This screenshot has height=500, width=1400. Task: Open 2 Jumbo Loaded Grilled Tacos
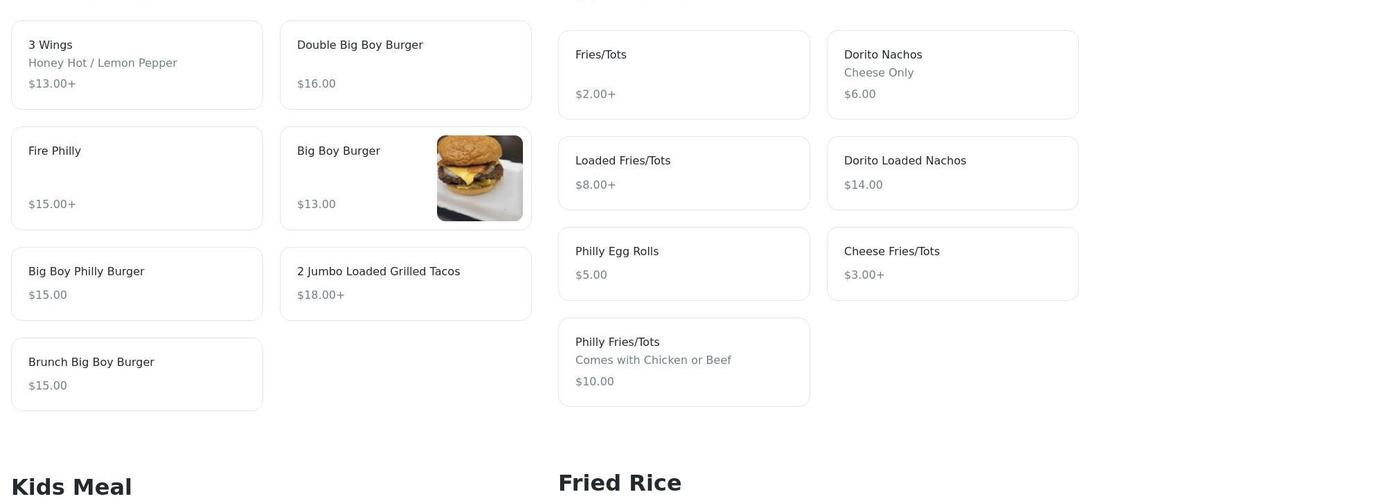[405, 284]
